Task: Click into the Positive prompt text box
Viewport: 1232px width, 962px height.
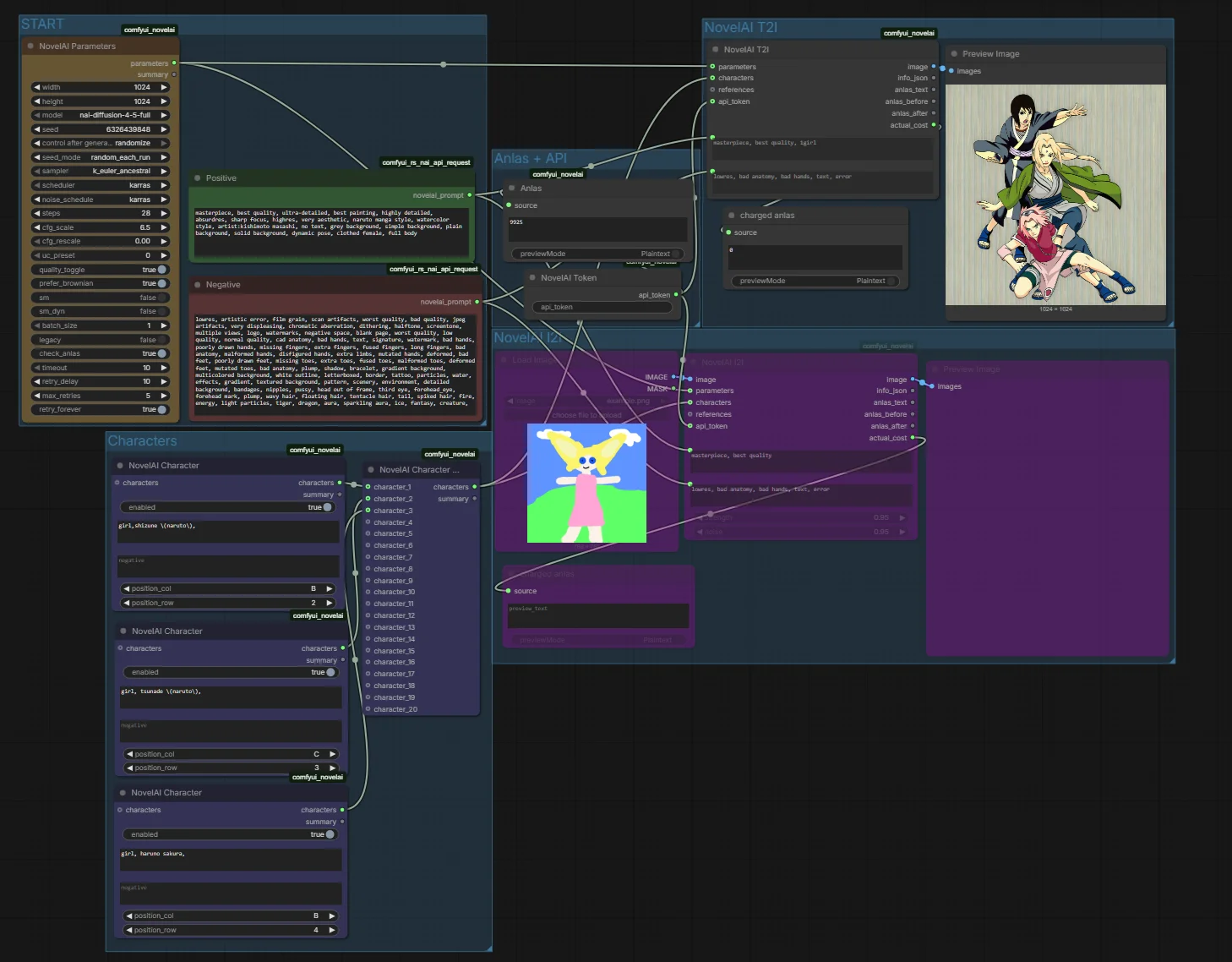Action: tap(330, 232)
